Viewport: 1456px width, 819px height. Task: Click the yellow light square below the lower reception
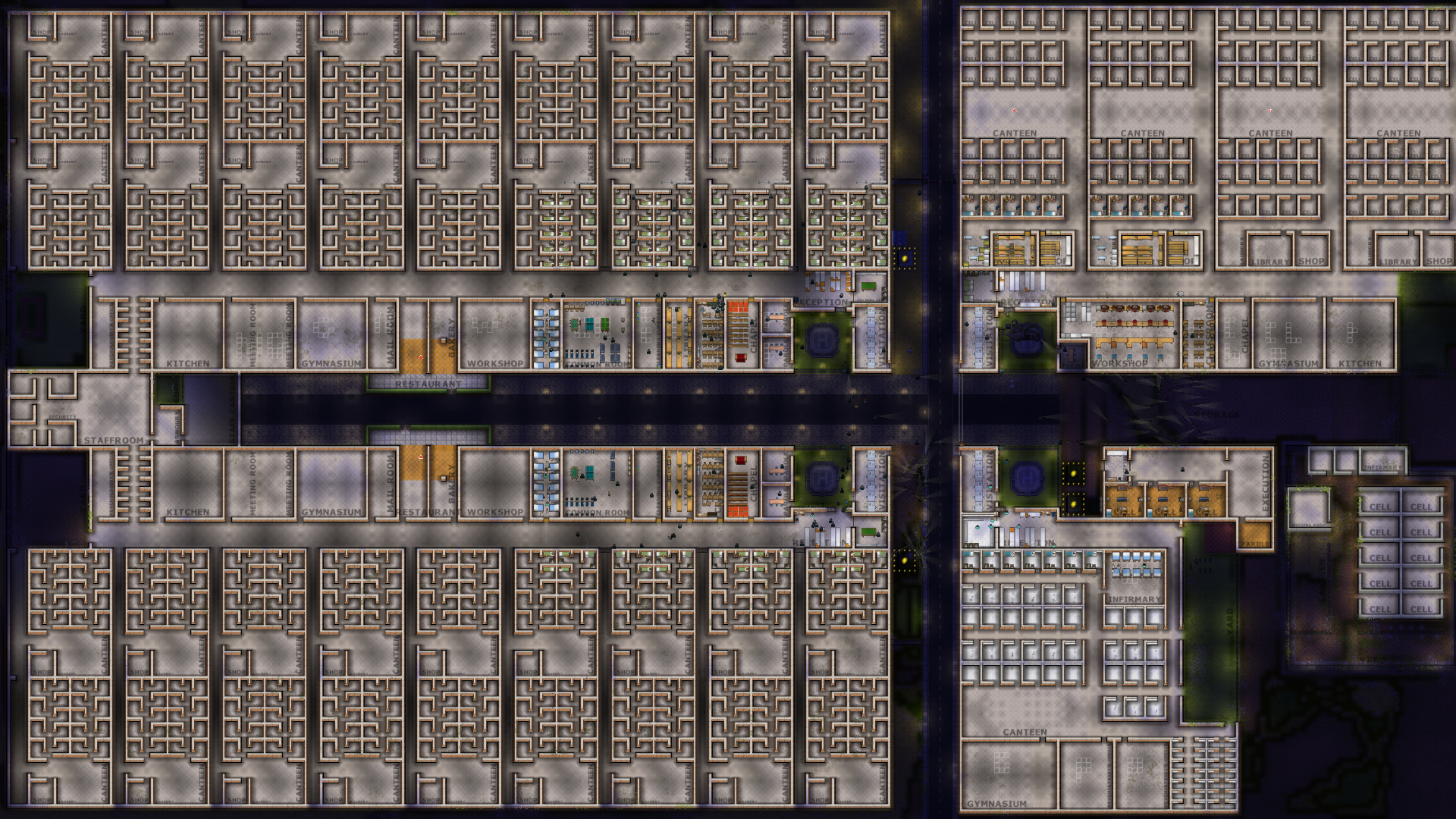tap(904, 560)
